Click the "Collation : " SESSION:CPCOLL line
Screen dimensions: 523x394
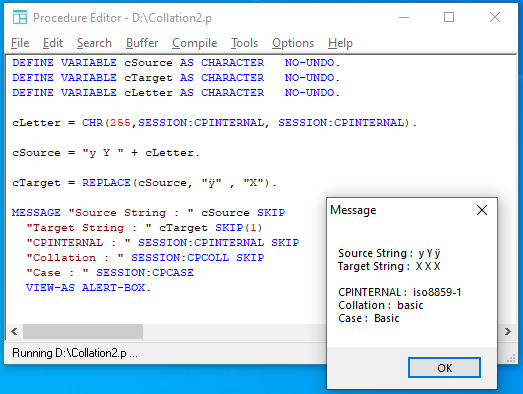(145, 258)
